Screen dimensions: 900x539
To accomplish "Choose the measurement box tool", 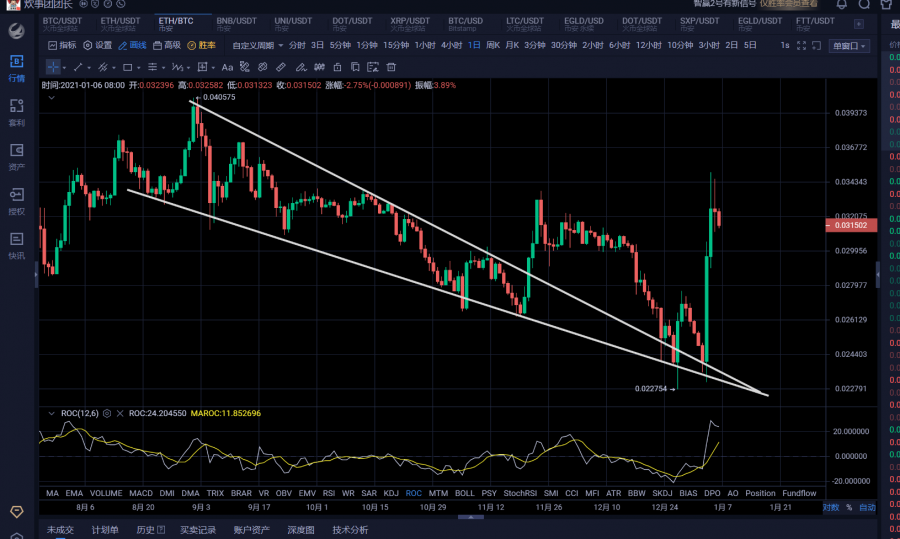I will point(202,67).
